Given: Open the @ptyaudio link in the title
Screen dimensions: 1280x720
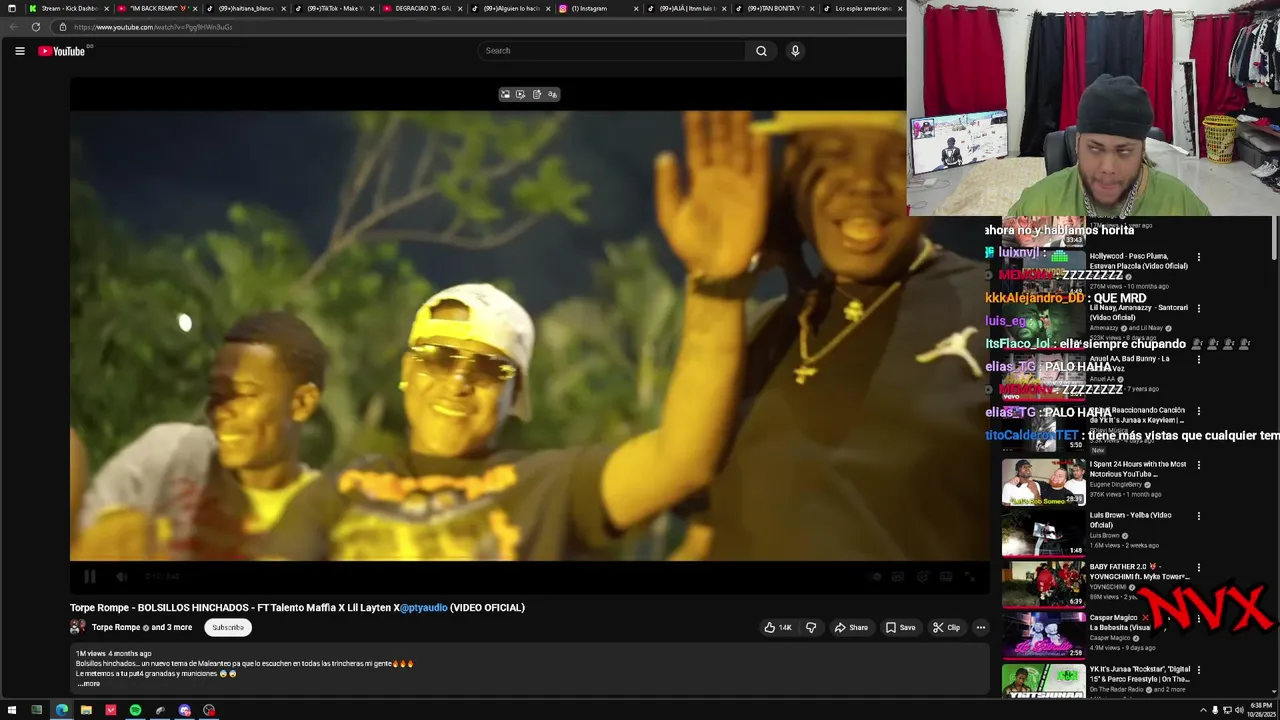Looking at the screenshot, I should pyautogui.click(x=424, y=608).
